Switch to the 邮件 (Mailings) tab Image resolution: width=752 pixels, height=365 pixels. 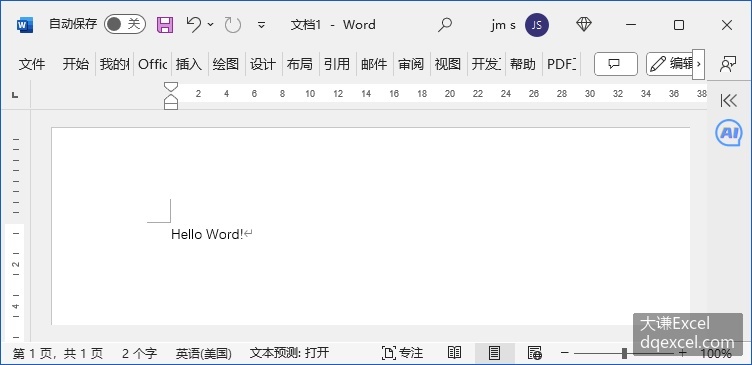point(374,64)
